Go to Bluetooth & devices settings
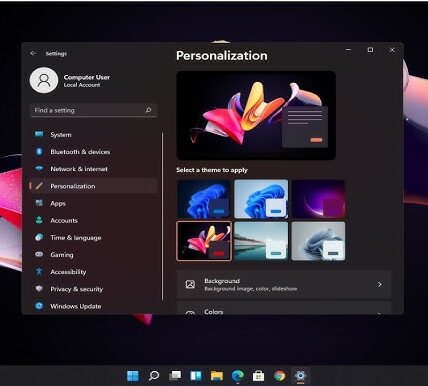 93,152
